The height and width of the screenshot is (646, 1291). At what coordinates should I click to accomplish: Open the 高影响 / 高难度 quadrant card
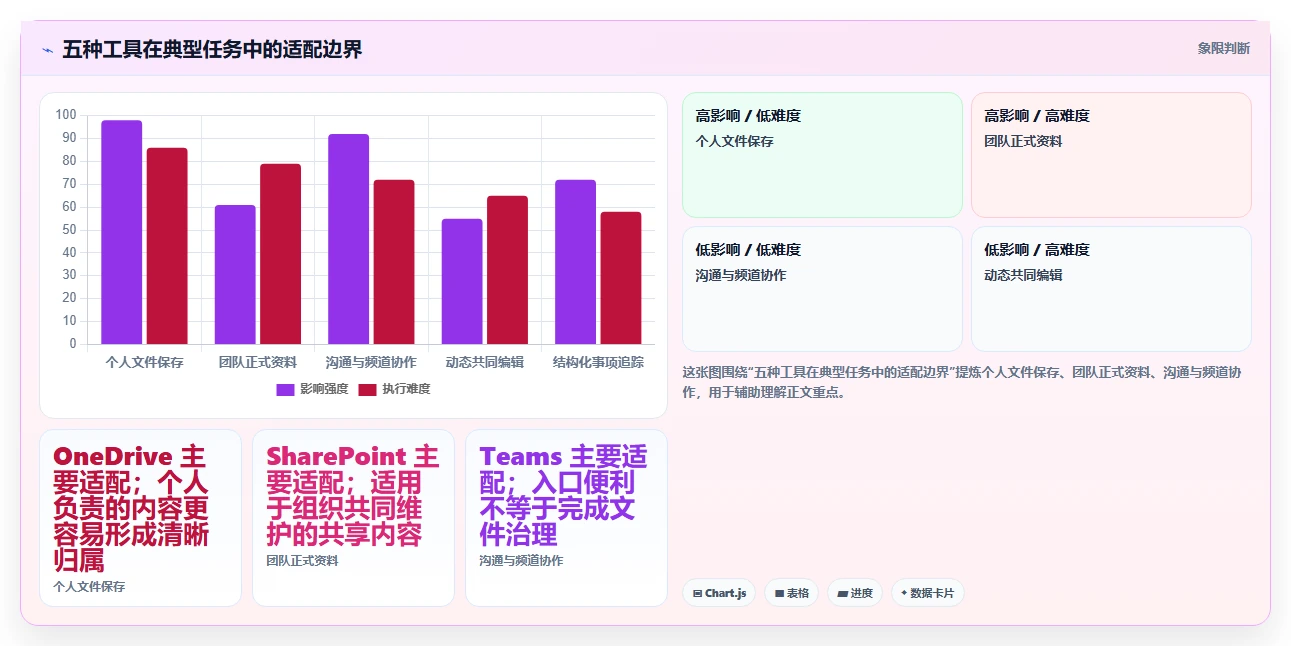click(1111, 155)
